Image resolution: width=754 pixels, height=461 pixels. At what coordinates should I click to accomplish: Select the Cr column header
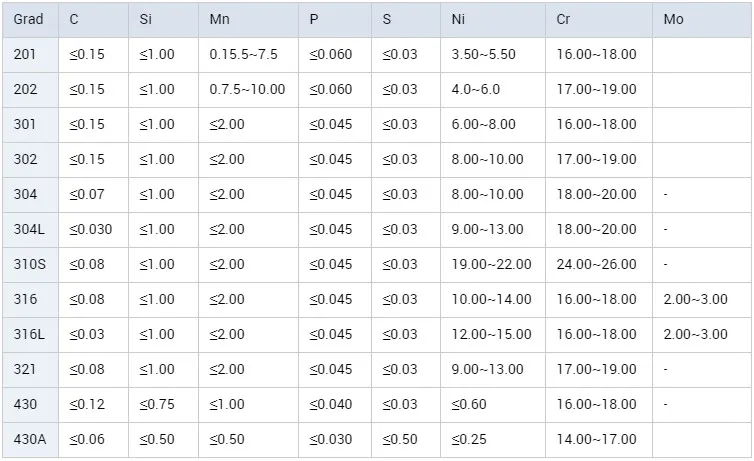point(565,20)
